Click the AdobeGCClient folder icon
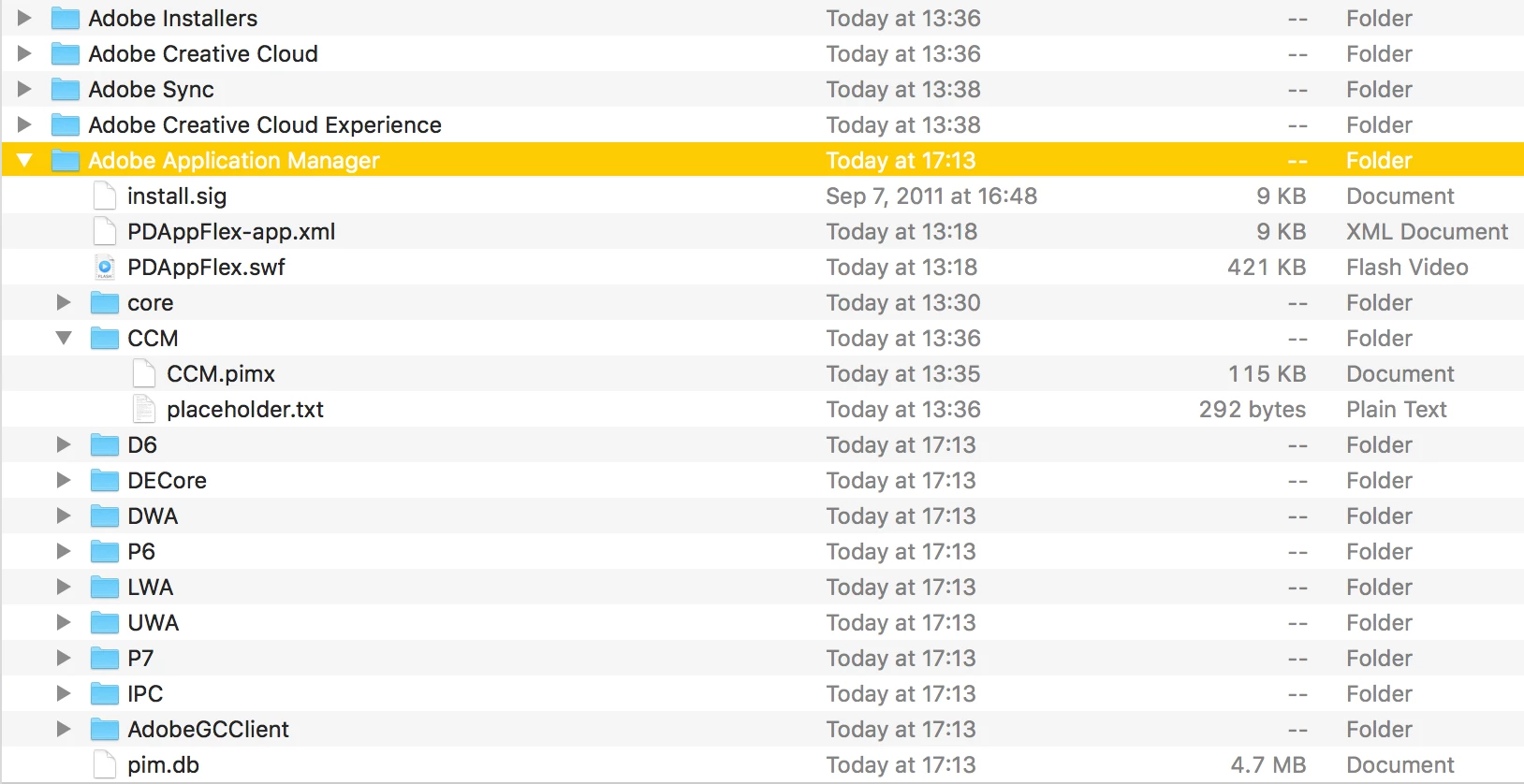This screenshot has width=1524, height=784. click(104, 729)
